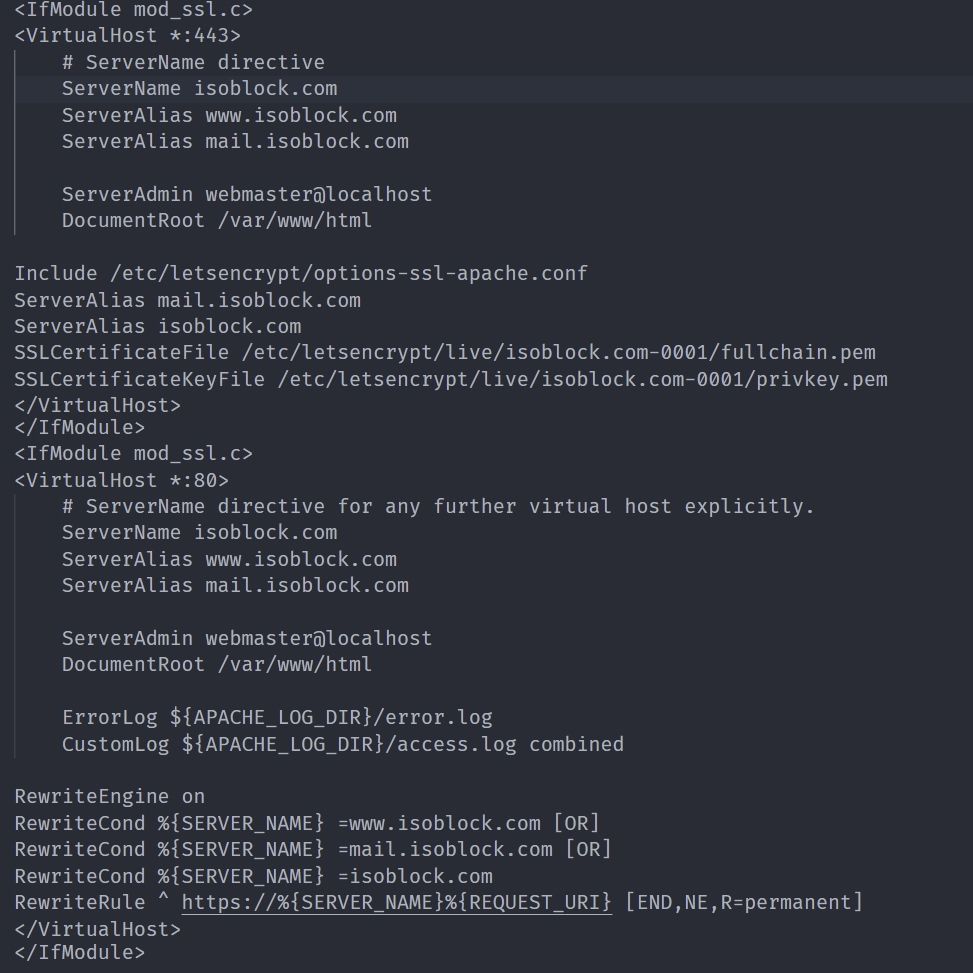This screenshot has height=973, width=973.
Task: Click the "ServerAlias isoblock.com" line
Action: pyautogui.click(x=157, y=327)
